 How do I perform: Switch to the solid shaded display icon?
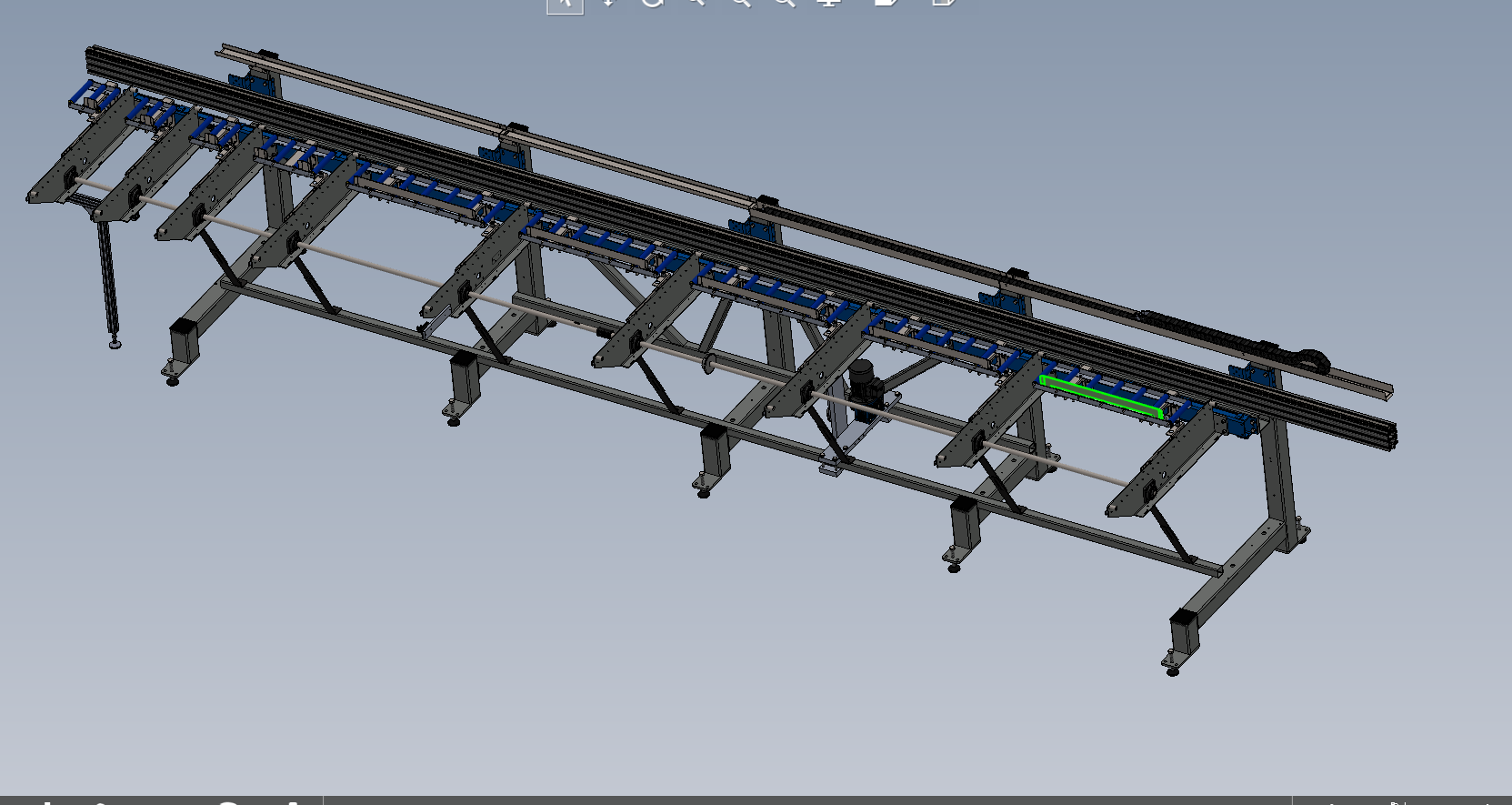[886, 3]
